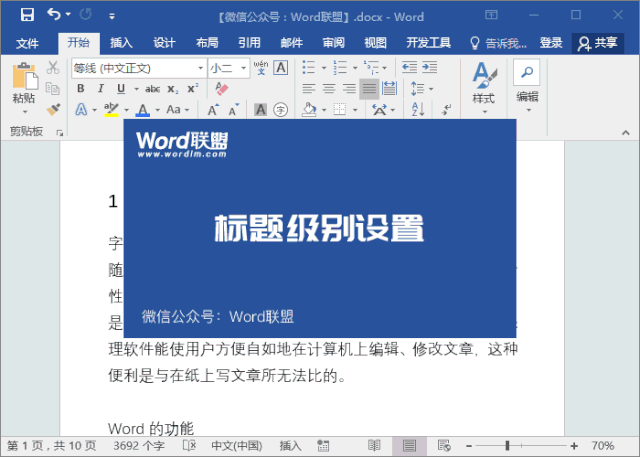Center align the text

(329, 89)
